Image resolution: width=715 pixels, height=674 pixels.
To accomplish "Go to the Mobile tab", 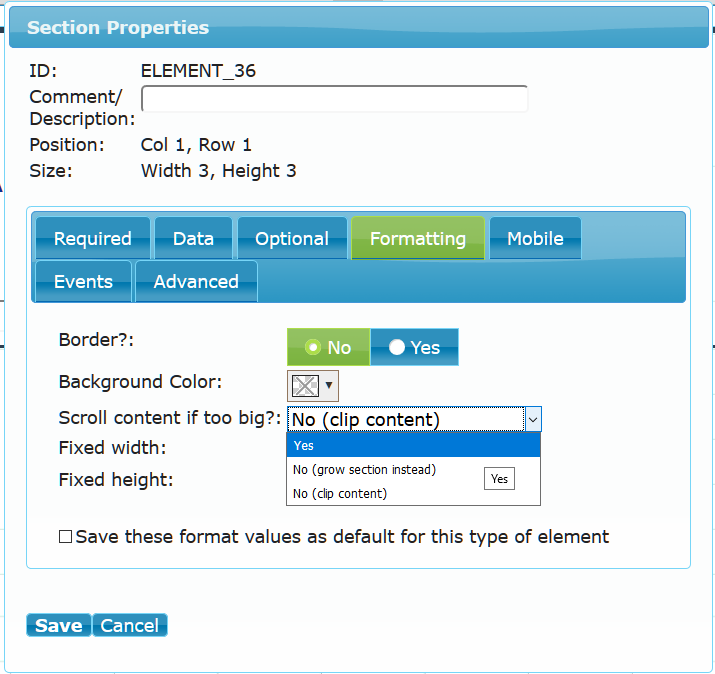I will (x=535, y=238).
